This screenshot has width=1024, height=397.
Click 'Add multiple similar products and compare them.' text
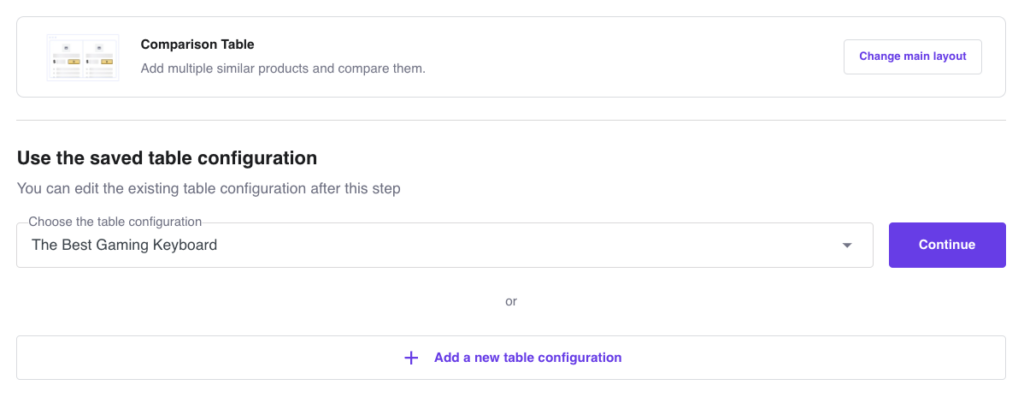[283, 68]
